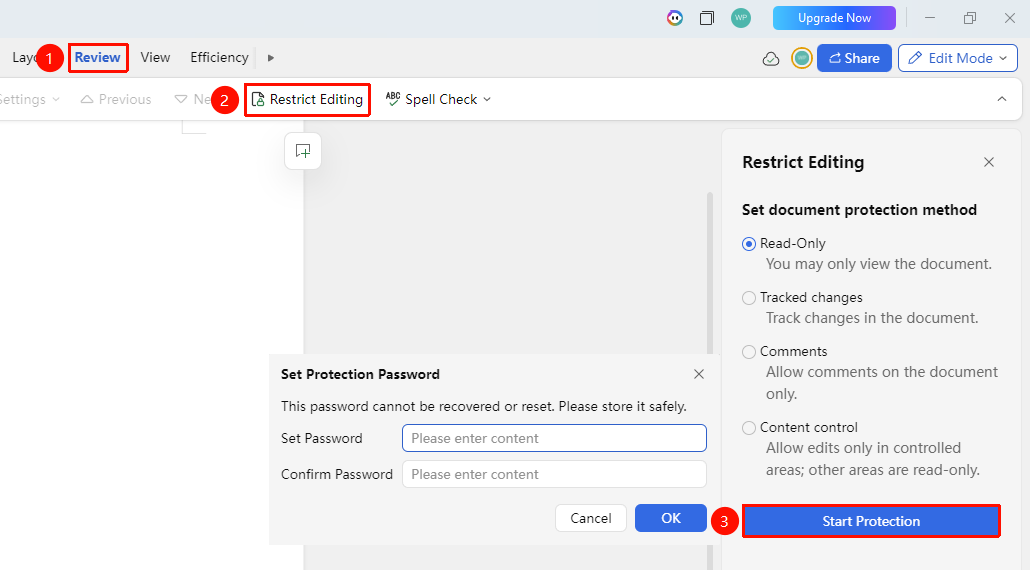Add a comment with the floating icon
Image resolution: width=1030 pixels, height=570 pixels.
[x=303, y=151]
